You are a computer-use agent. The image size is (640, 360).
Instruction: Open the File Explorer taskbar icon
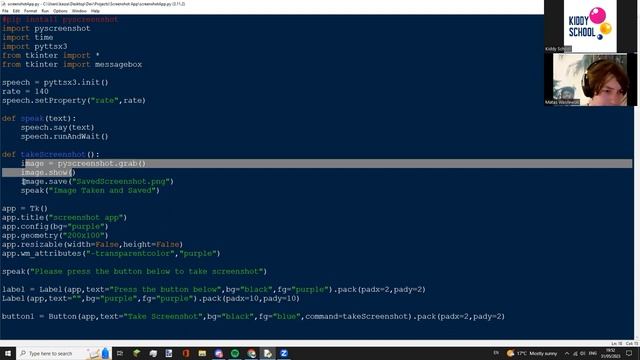[x=202, y=353]
